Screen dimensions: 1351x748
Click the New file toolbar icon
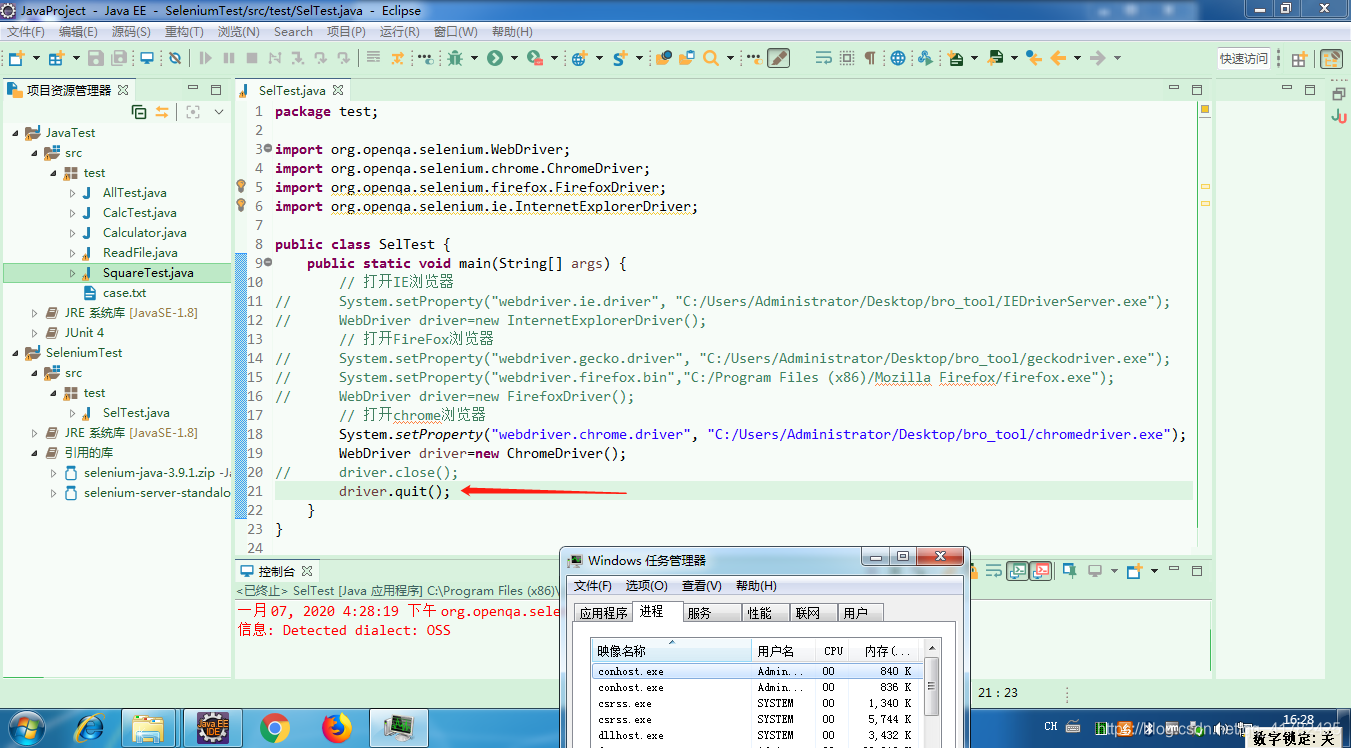pos(15,58)
